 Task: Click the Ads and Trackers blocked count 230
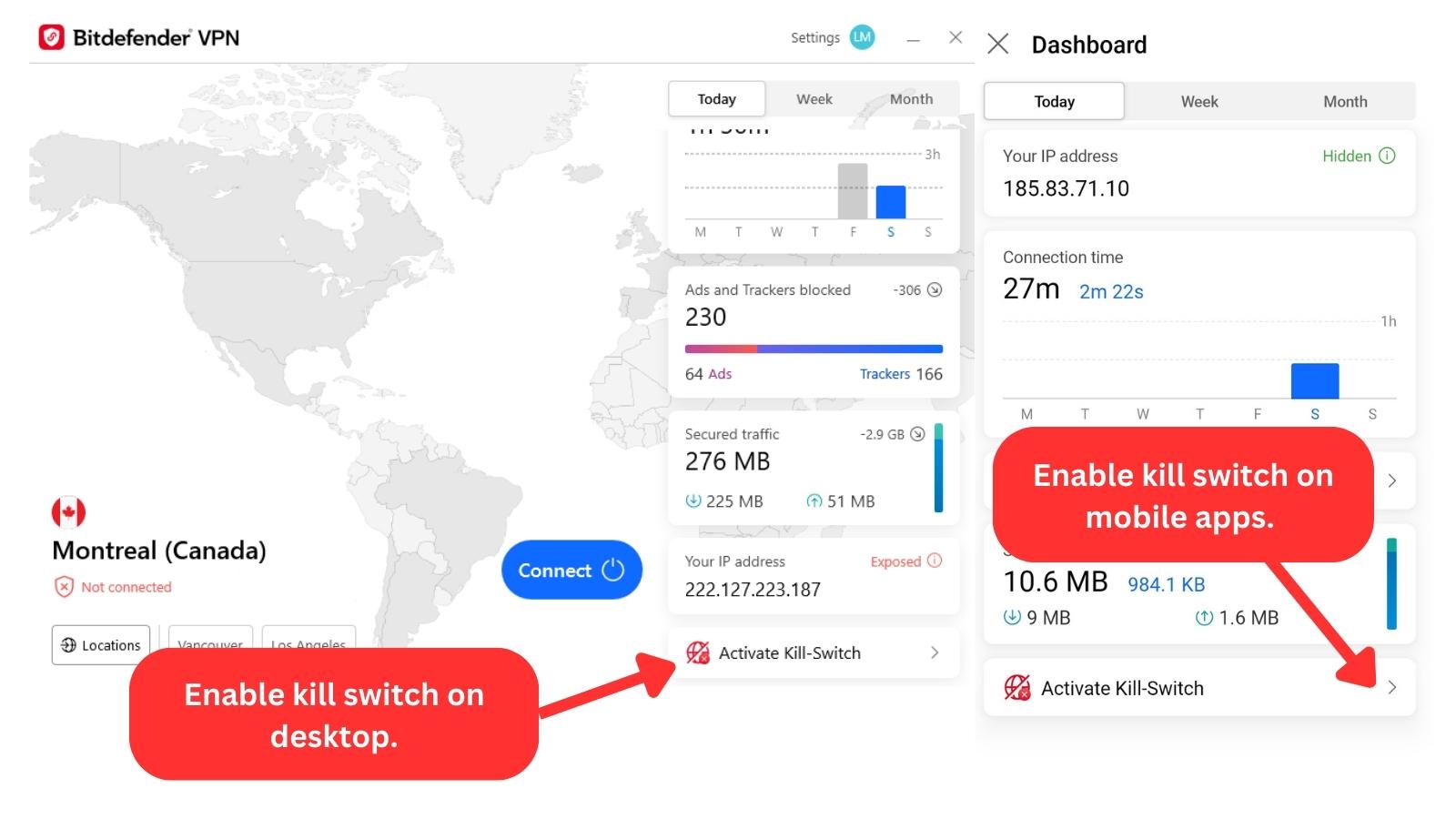click(x=705, y=317)
